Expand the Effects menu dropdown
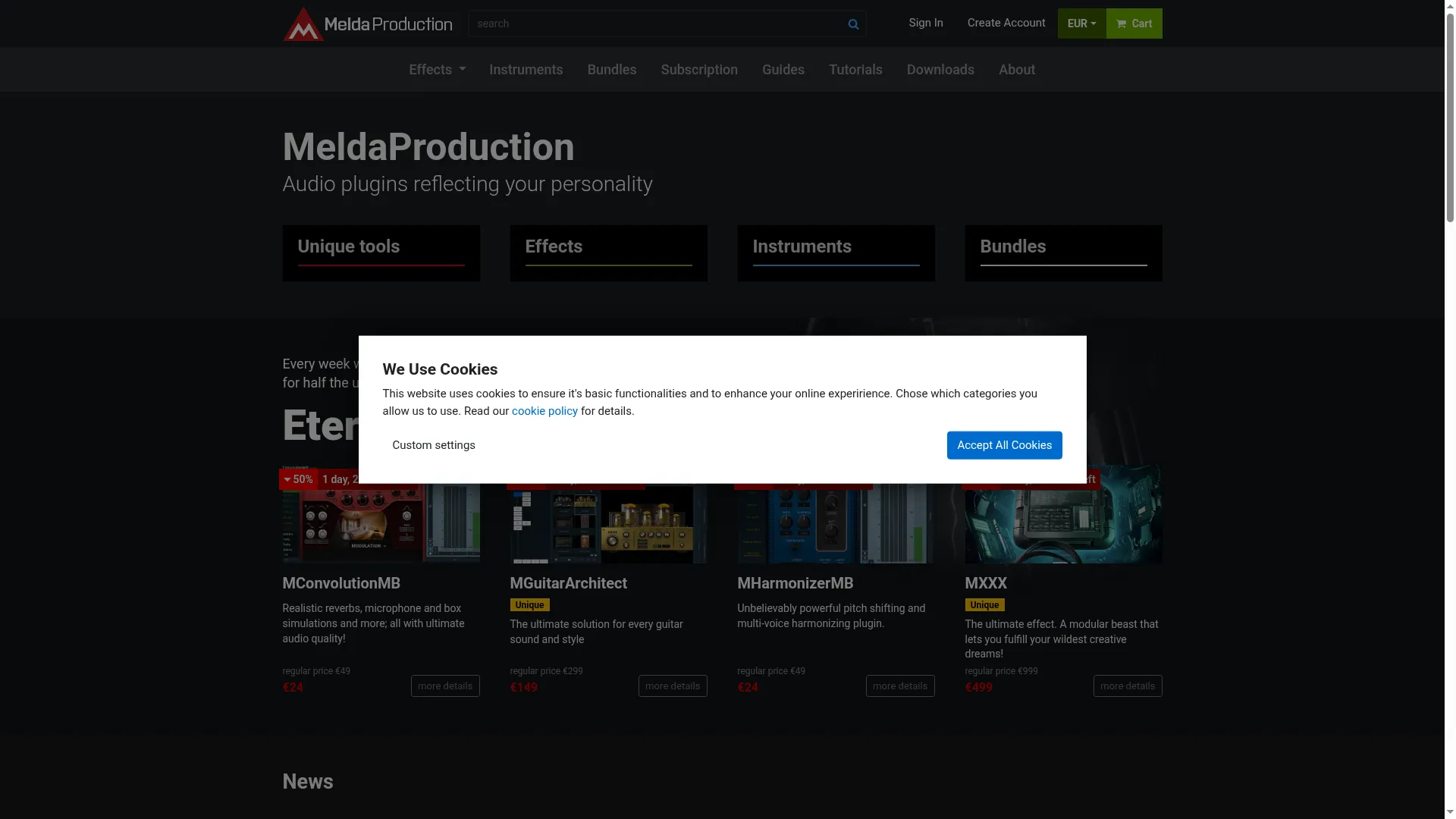 [x=437, y=70]
